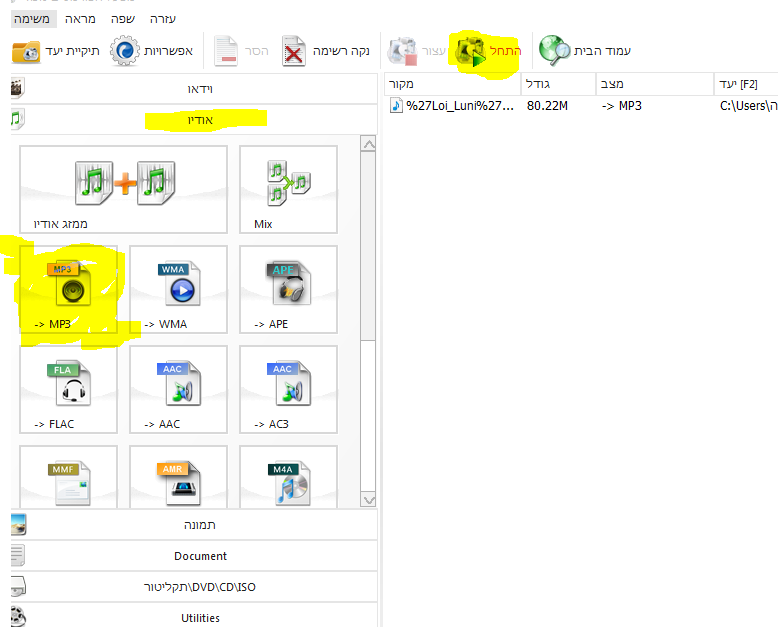Click the disc drive section icon

pos(18,587)
